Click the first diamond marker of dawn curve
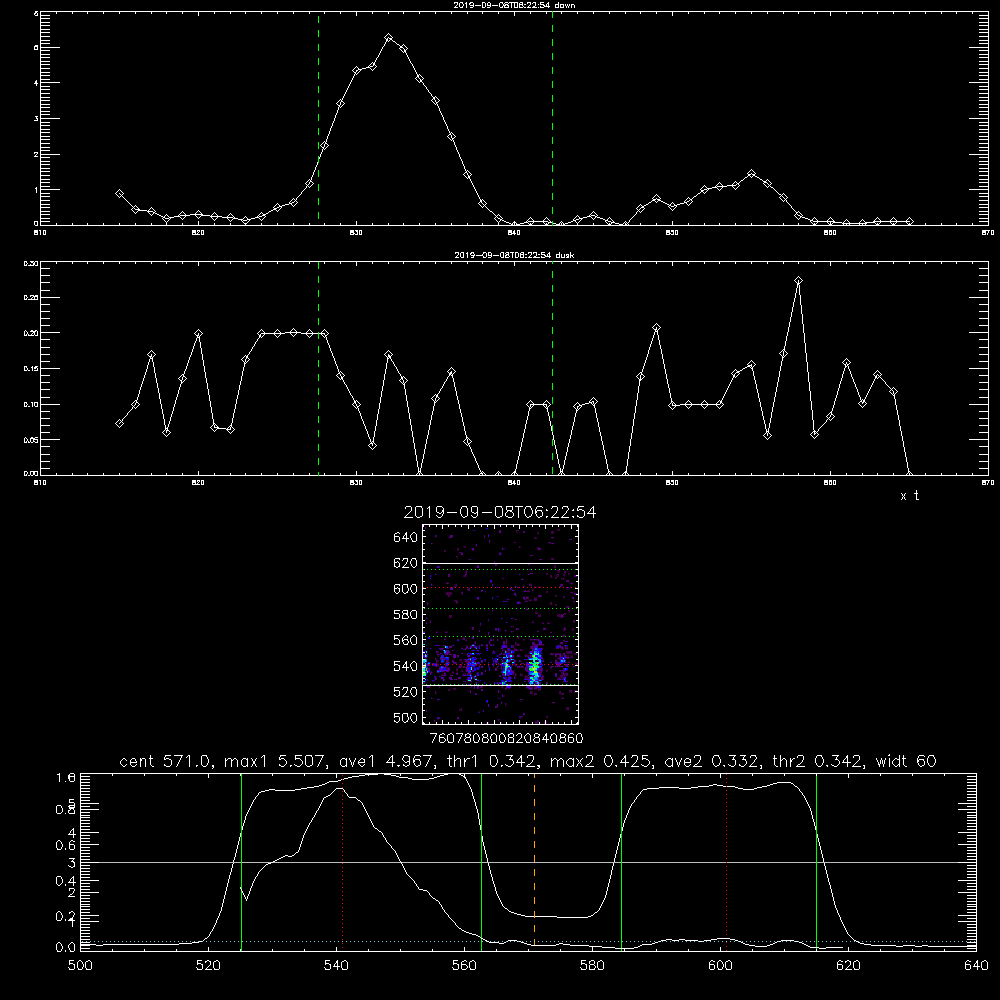The width and height of the screenshot is (1000, 1000). click(119, 193)
